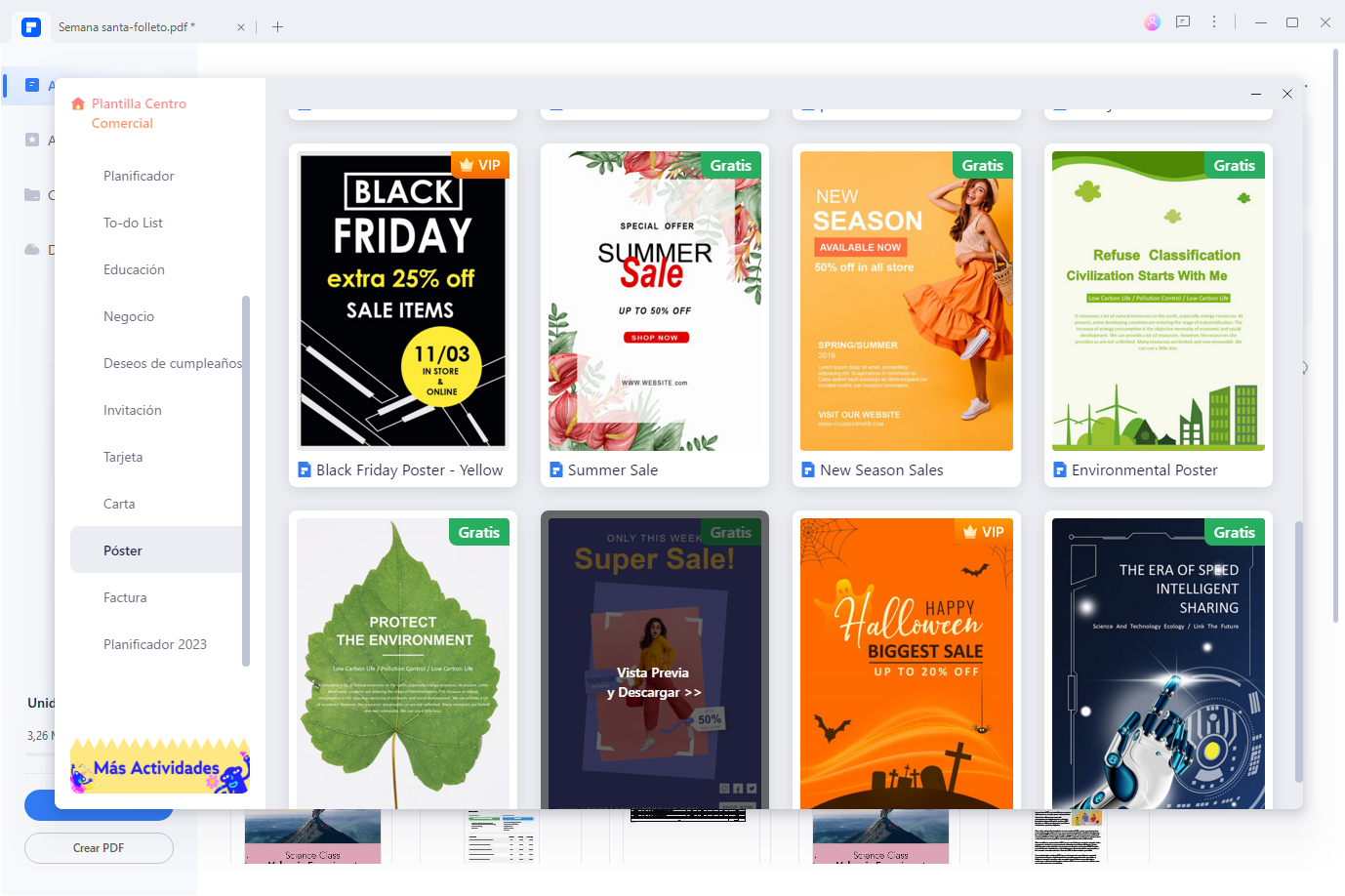Screen dimensions: 1345x896
Task: Click the Environmental Poster title text
Action: tap(1144, 470)
